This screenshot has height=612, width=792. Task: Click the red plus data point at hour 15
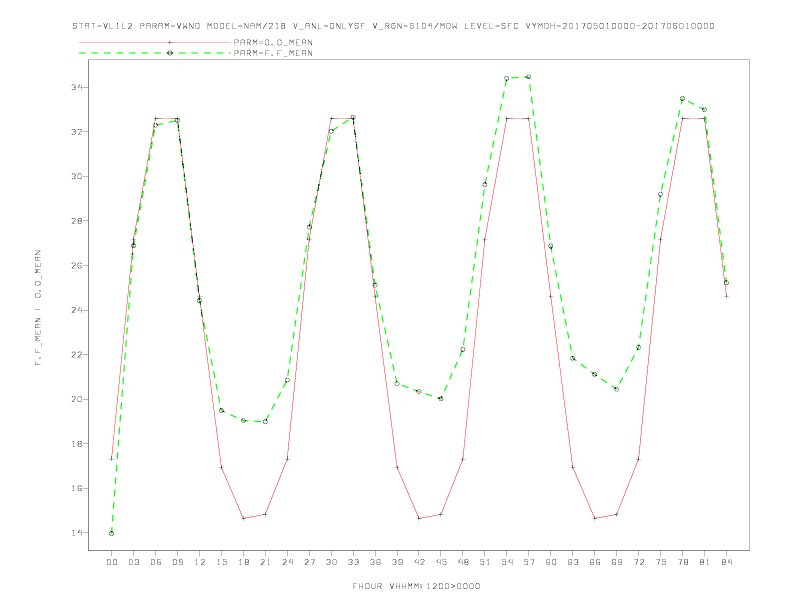click(x=221, y=467)
